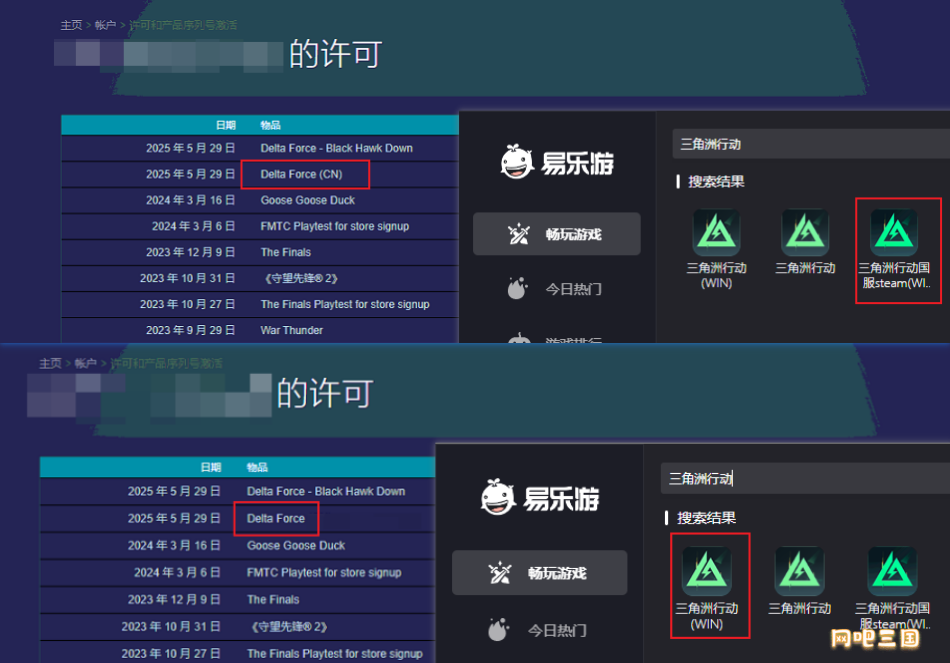Go to 帐户 breadcrumb in lower screenshot
The image size is (950, 663).
(85, 363)
